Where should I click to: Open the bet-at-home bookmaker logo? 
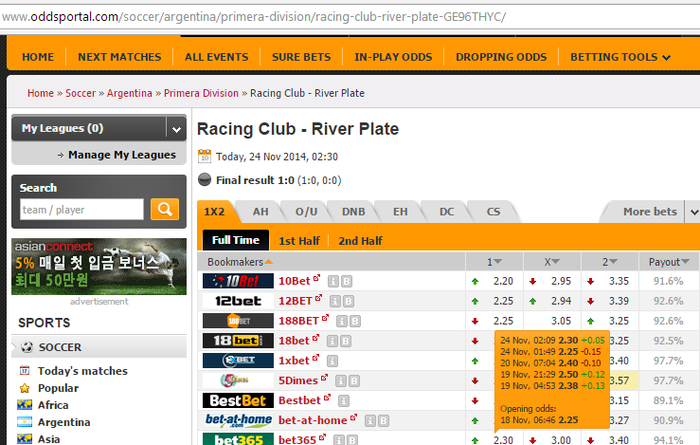pos(238,420)
